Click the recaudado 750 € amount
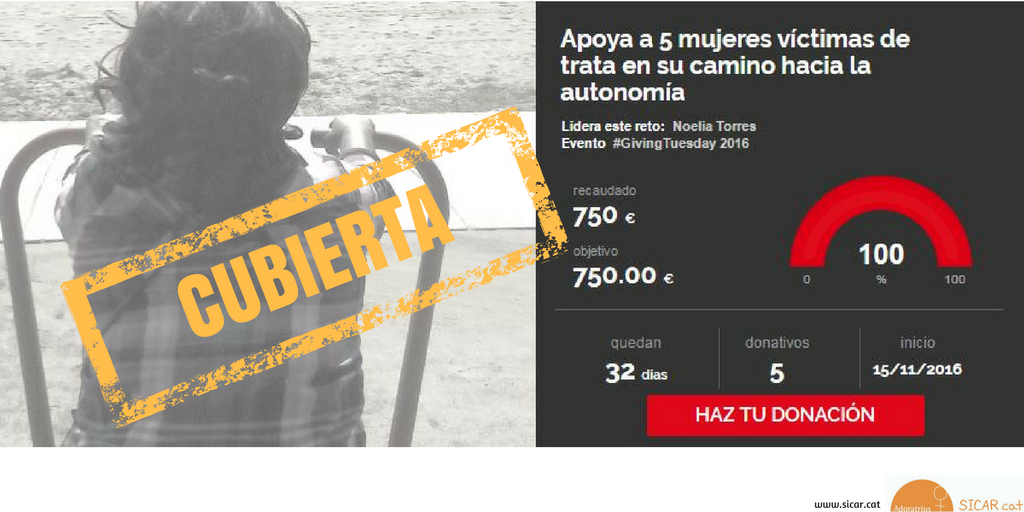 pos(604,217)
